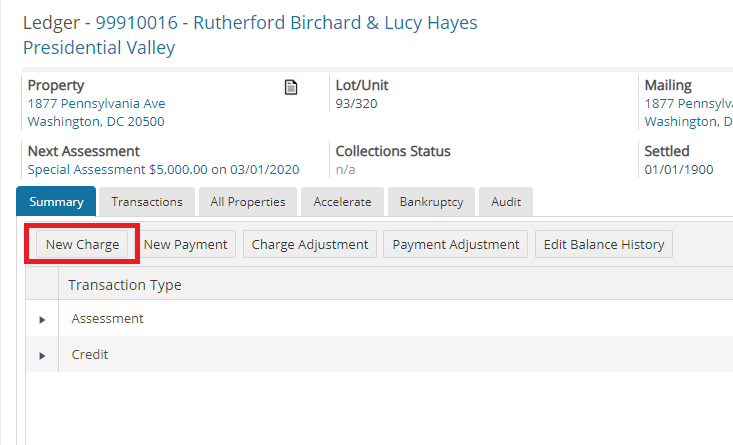Select the Accelerate tab
The image size is (733, 445).
[x=342, y=202]
